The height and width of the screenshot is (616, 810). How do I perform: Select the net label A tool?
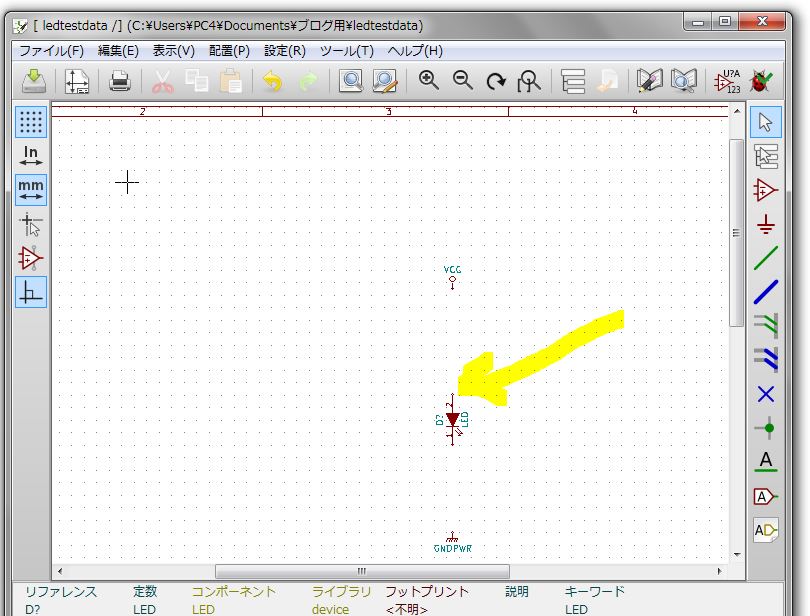pyautogui.click(x=766, y=462)
